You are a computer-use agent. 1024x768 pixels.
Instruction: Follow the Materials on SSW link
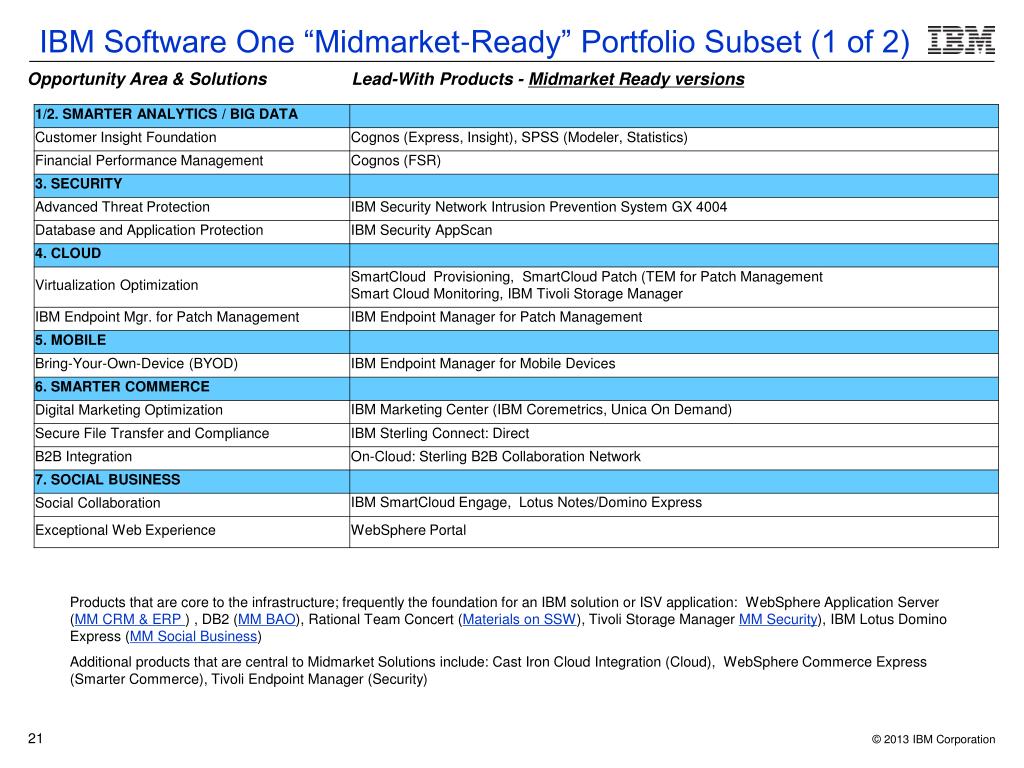click(x=519, y=619)
